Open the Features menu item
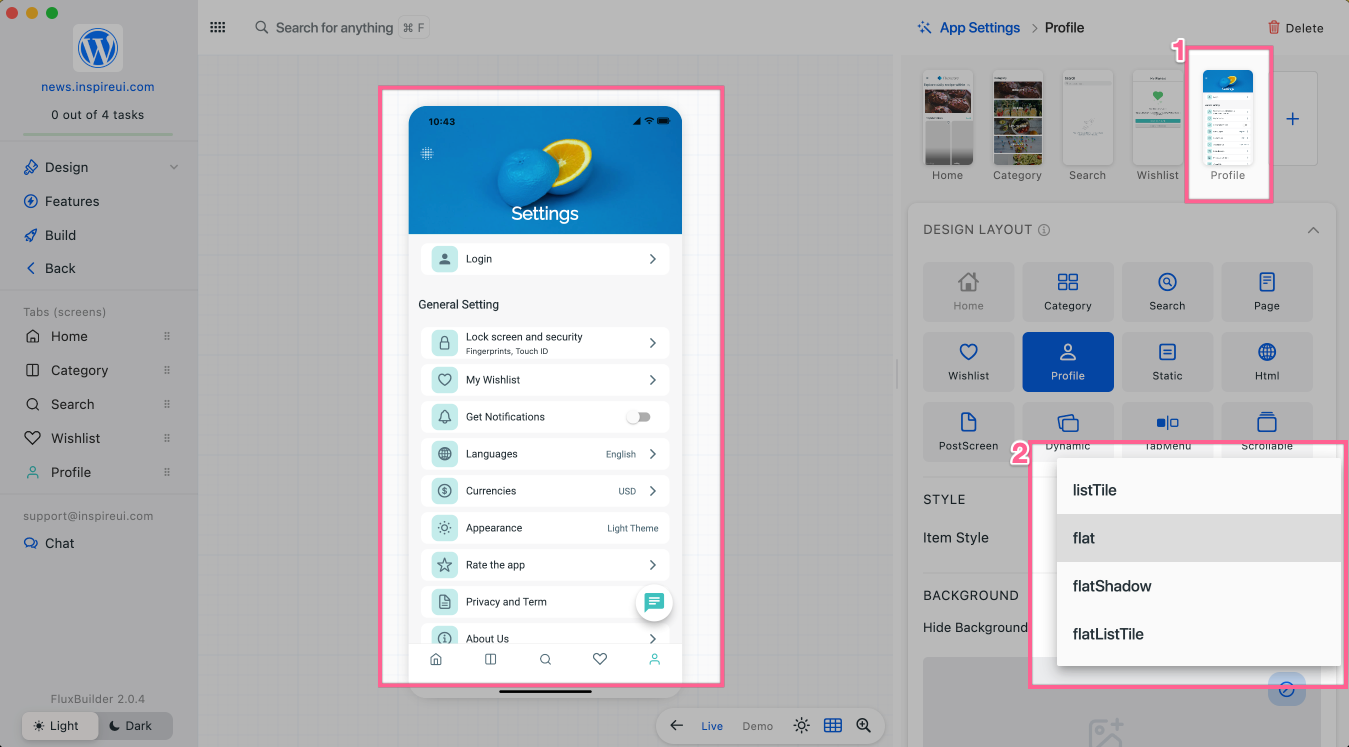1349x747 pixels. tap(71, 201)
